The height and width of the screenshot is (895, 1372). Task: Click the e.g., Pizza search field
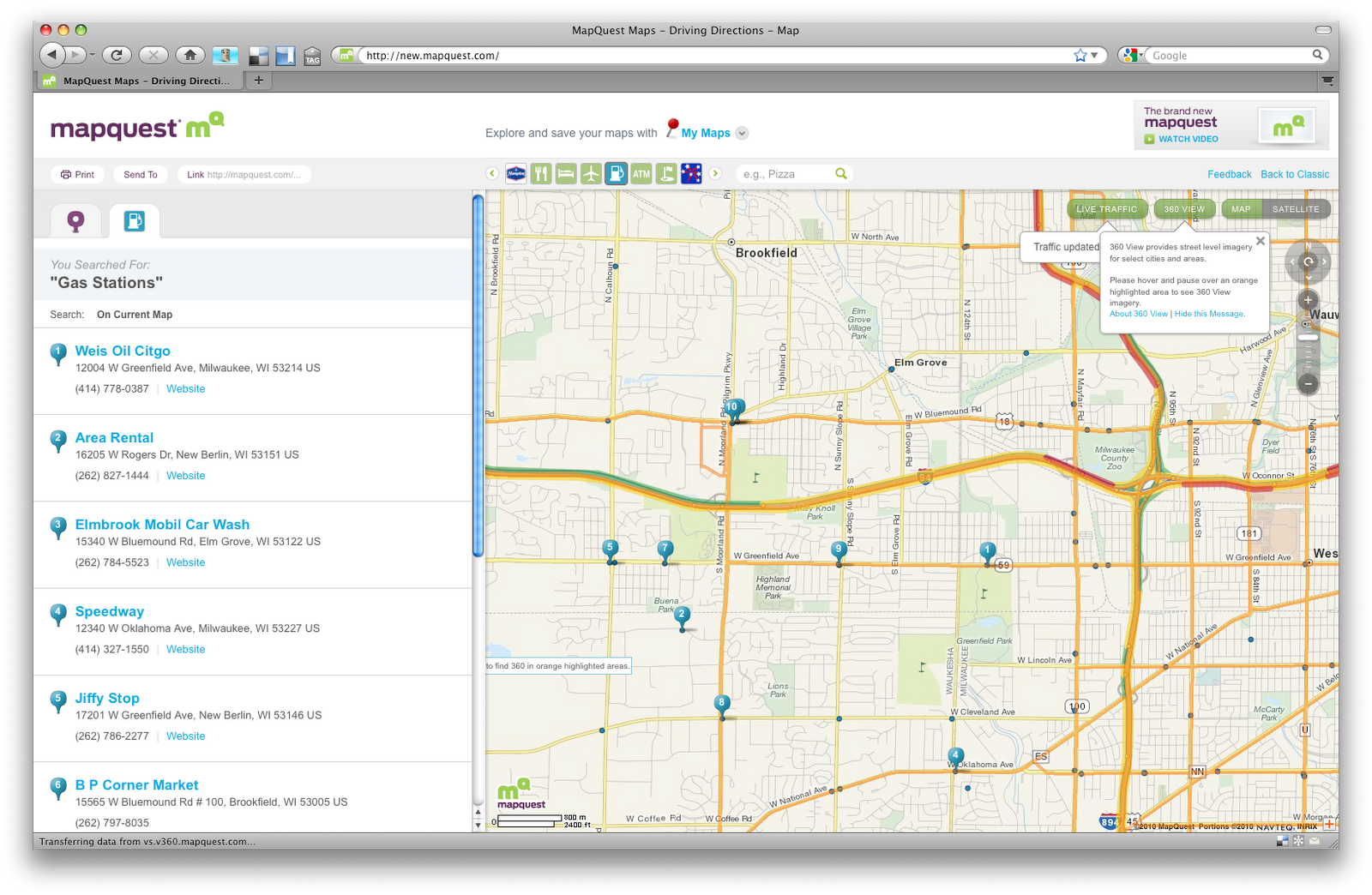(787, 174)
